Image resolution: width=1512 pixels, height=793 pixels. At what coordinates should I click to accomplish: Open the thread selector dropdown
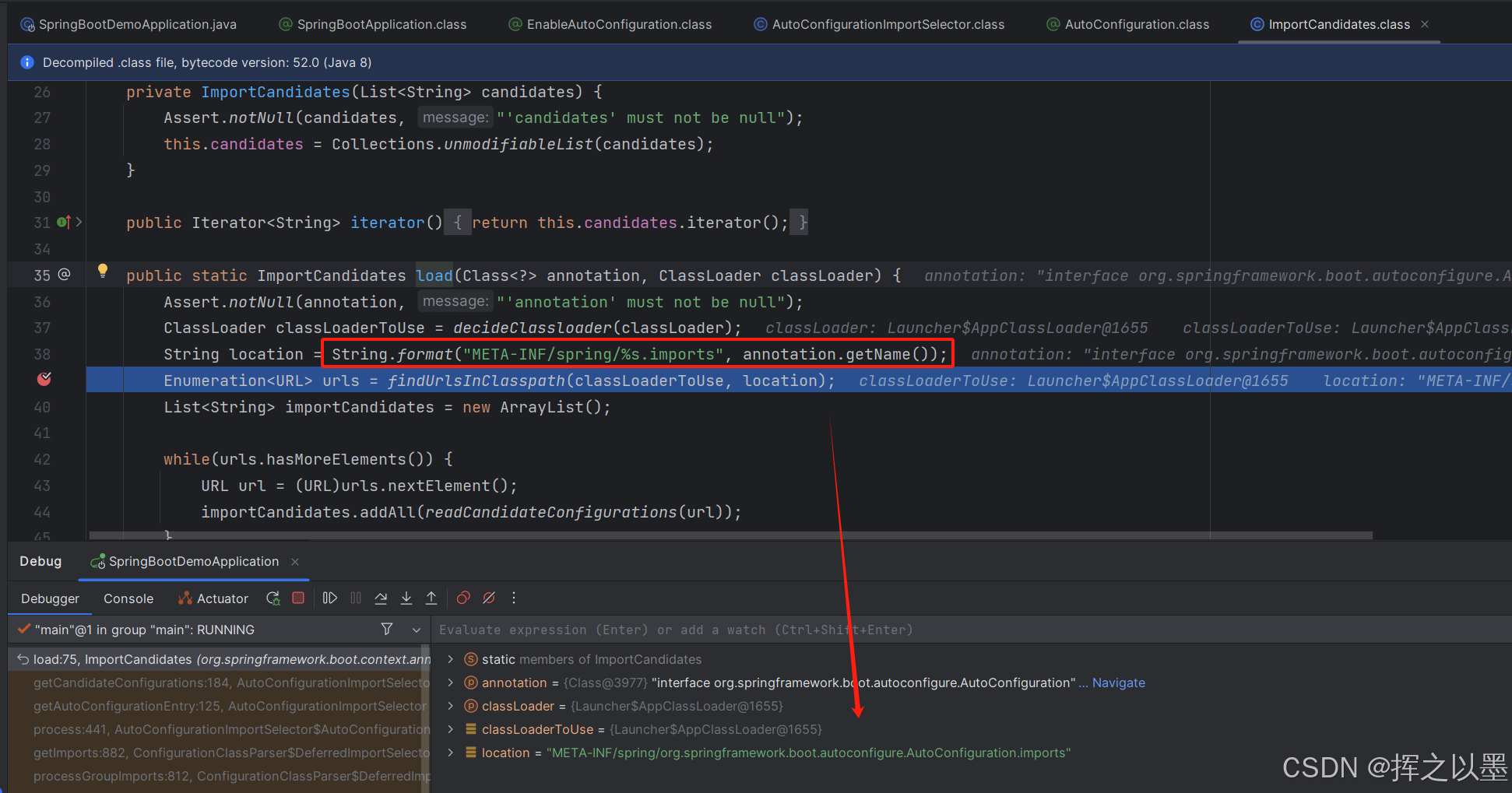pos(417,630)
